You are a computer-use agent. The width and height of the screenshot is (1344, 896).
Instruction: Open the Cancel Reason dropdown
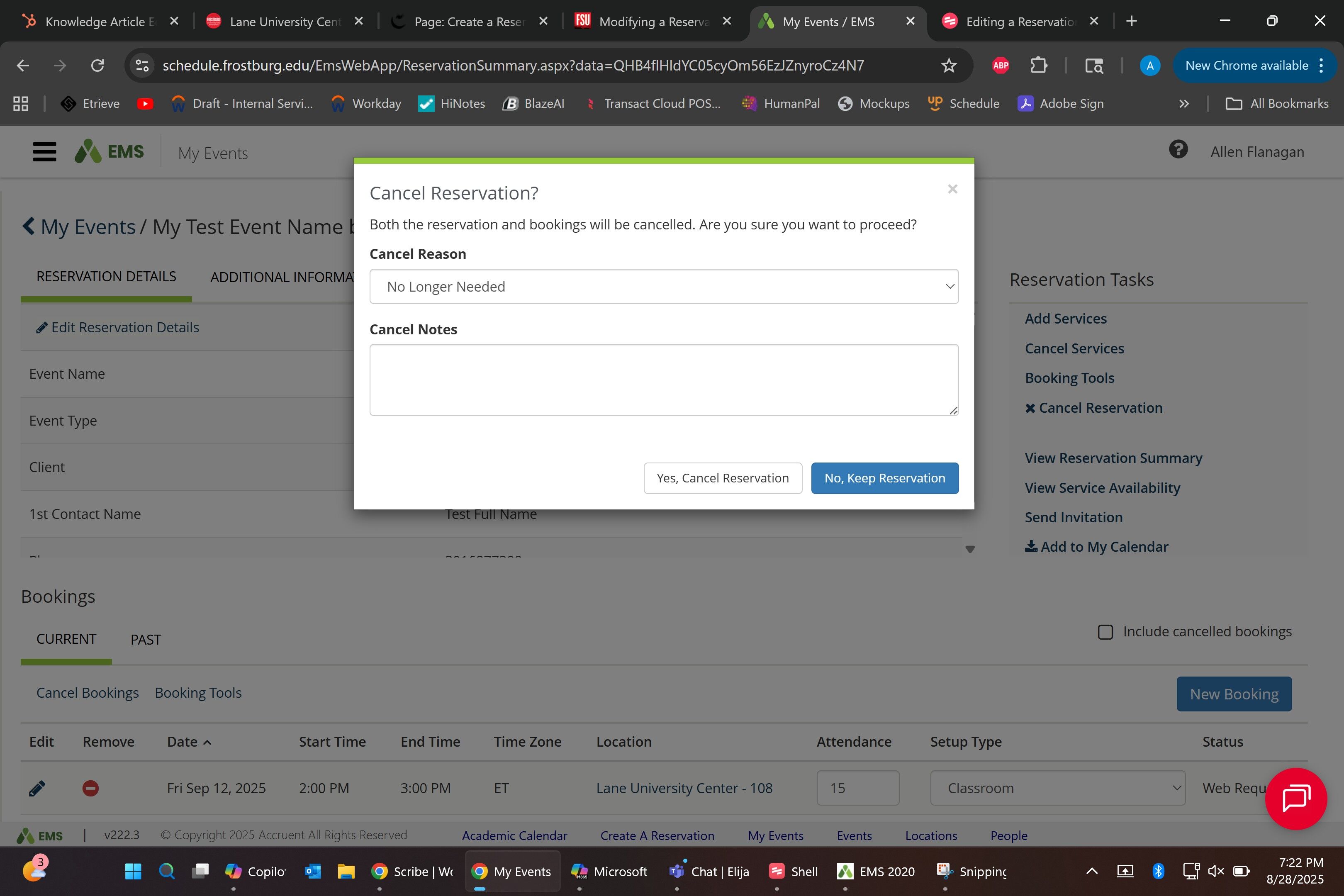[663, 286]
